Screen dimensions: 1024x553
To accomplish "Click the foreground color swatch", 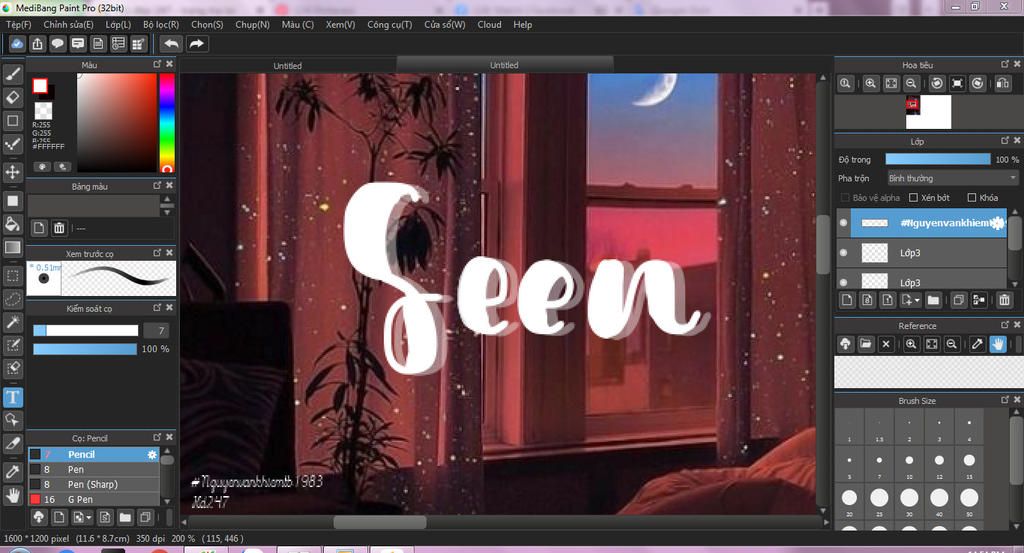I will (40, 86).
